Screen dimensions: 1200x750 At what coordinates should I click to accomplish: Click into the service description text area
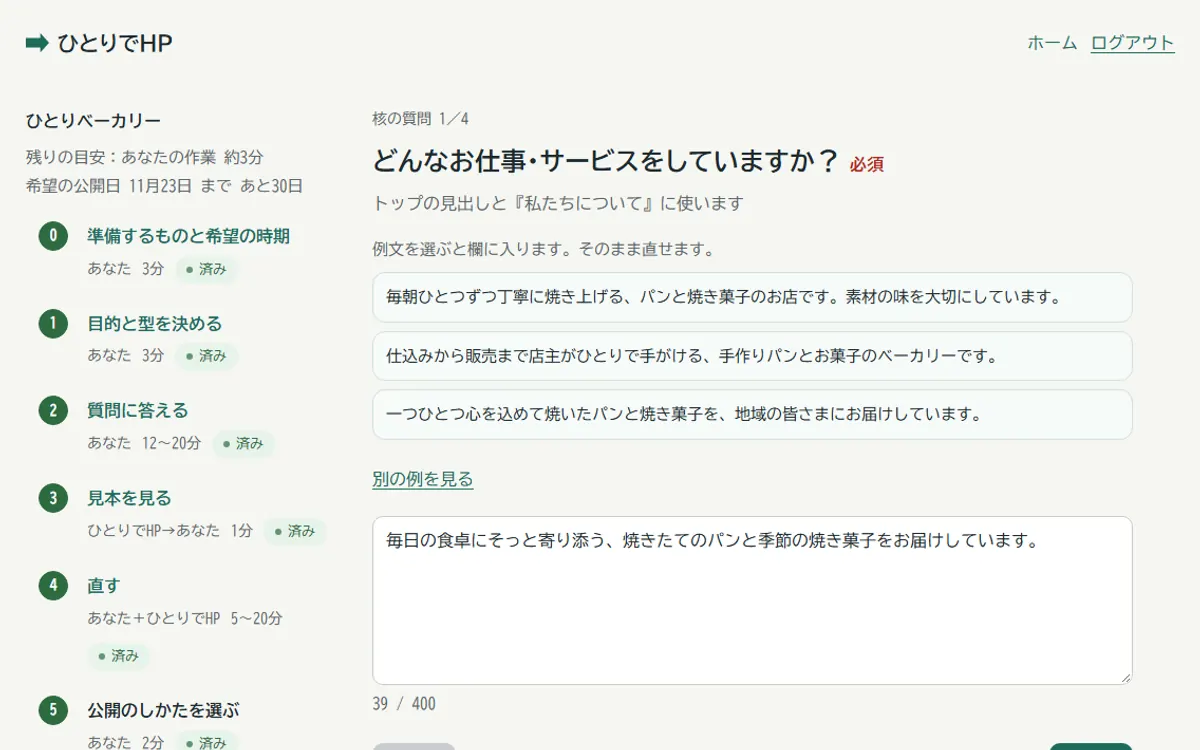point(752,600)
